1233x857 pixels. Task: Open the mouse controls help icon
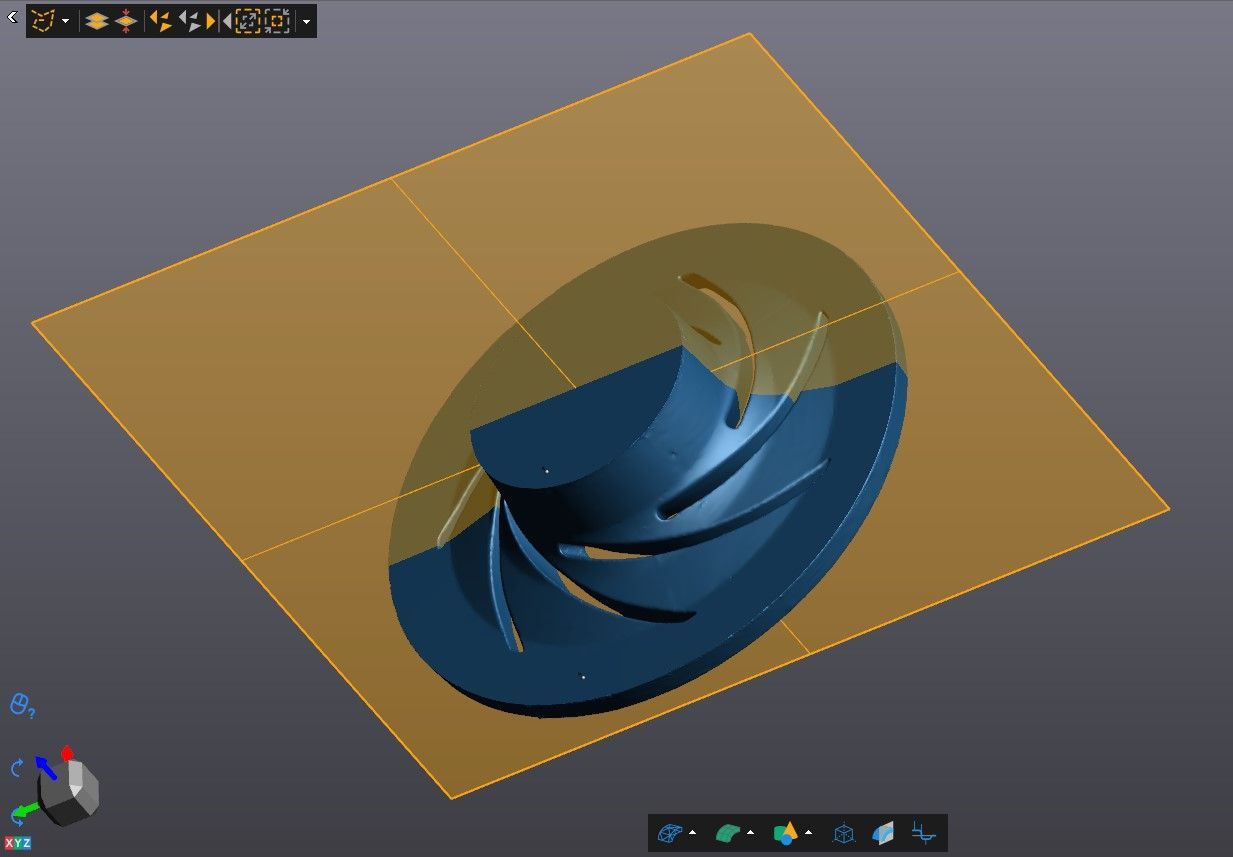[x=22, y=705]
